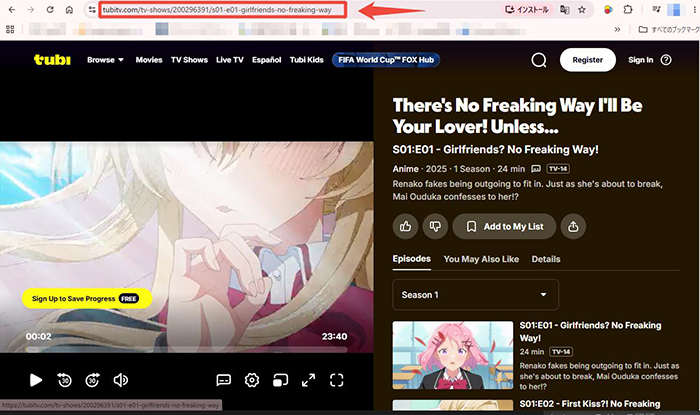Screen dimensions: 700x415
Task: Open the TV Shows menu item
Action: click(189, 60)
